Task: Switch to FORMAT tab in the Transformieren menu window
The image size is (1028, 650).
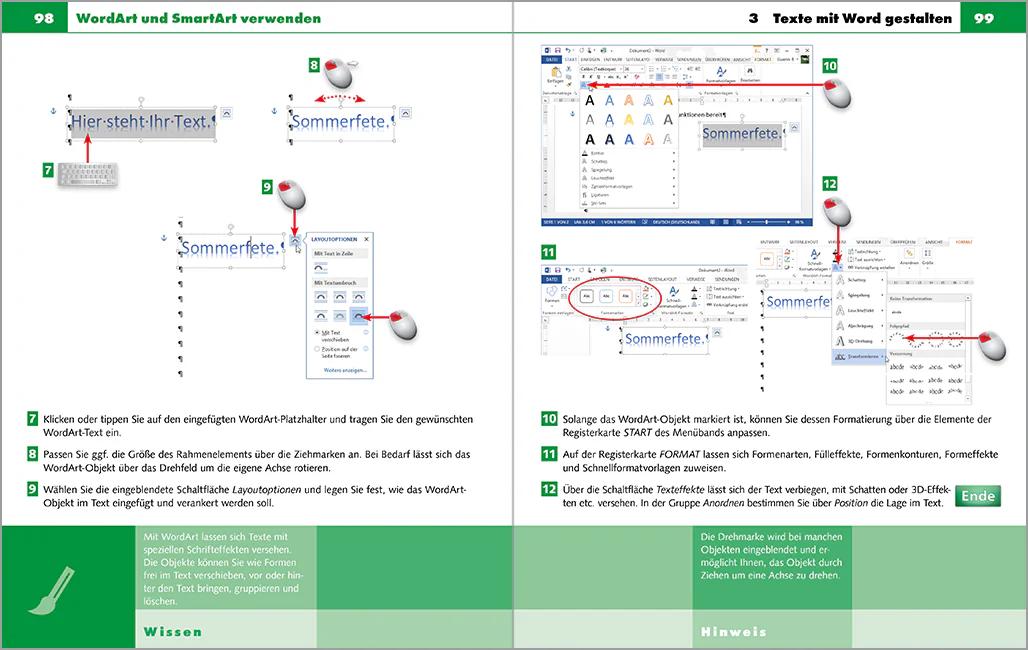Action: point(964,242)
